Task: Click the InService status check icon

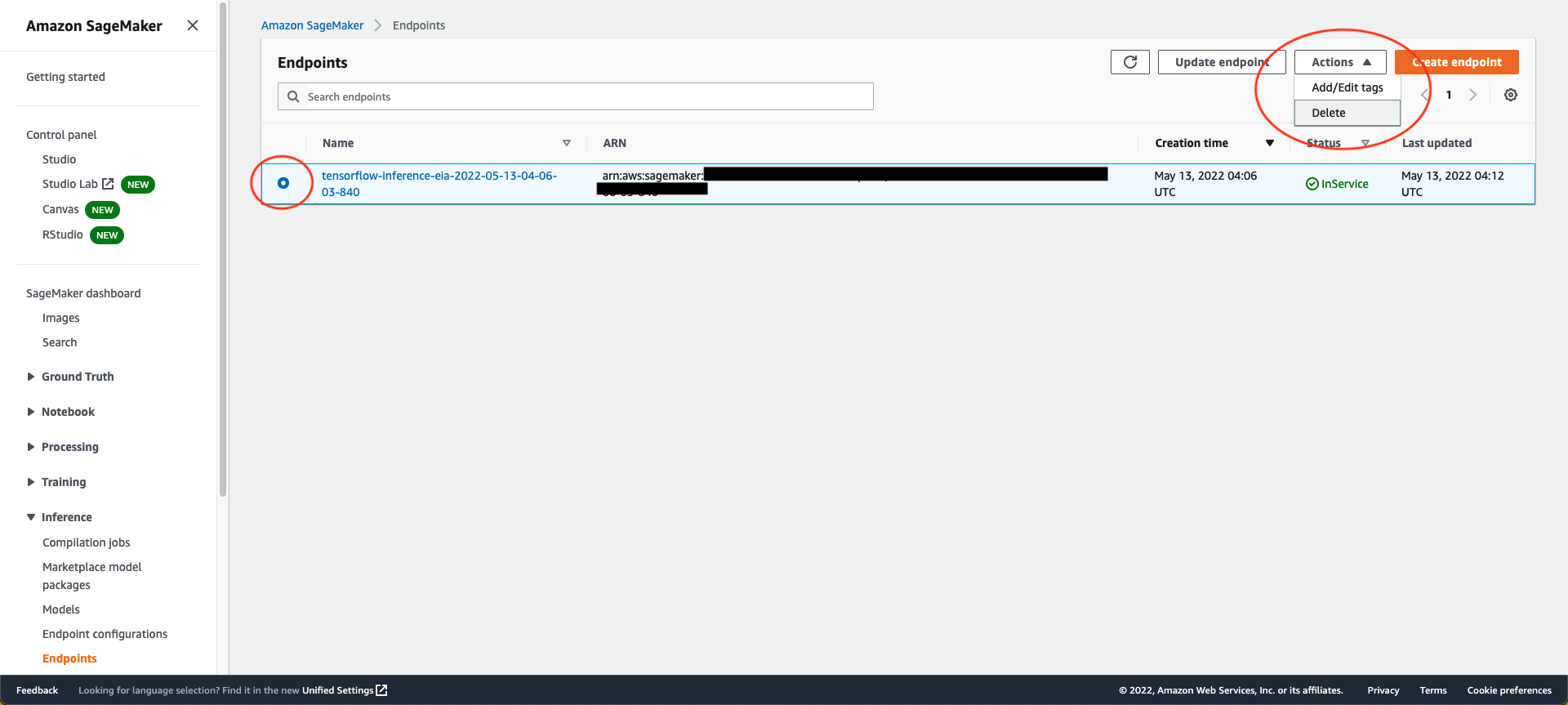Action: pos(1312,184)
